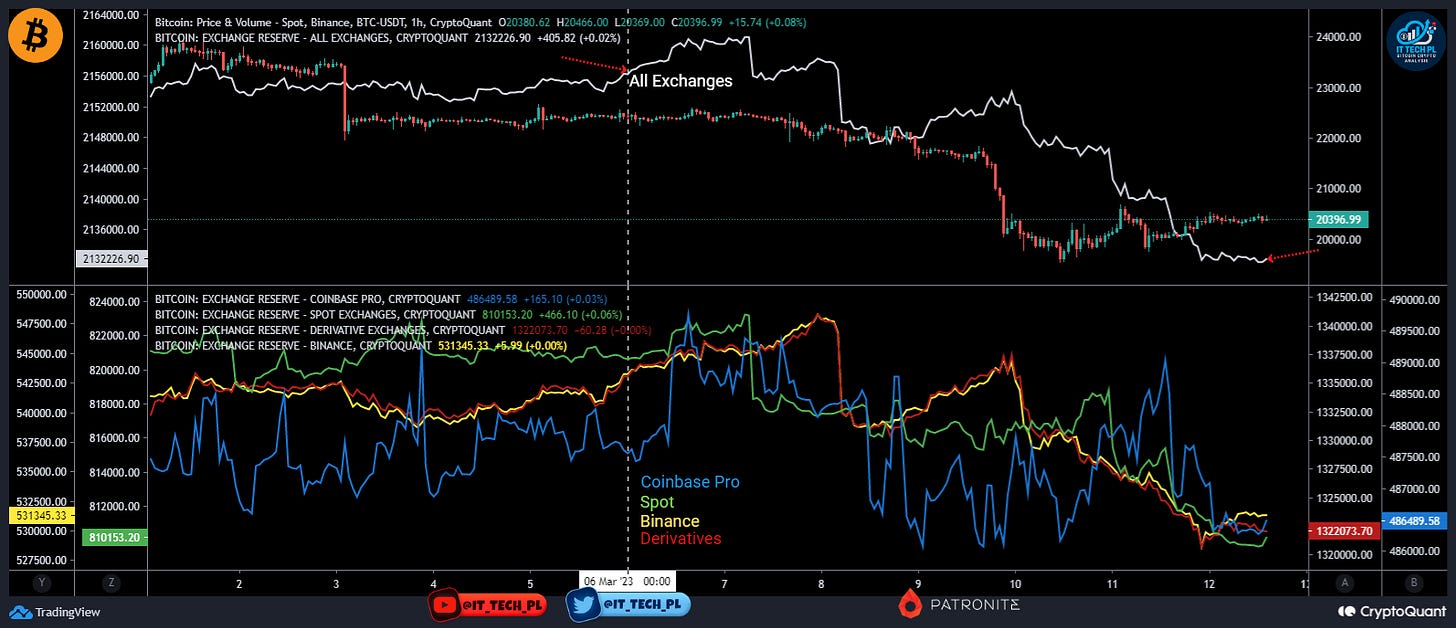Select the B scale label
Image resolution: width=1456 pixels, height=628 pixels.
pyautogui.click(x=1414, y=582)
